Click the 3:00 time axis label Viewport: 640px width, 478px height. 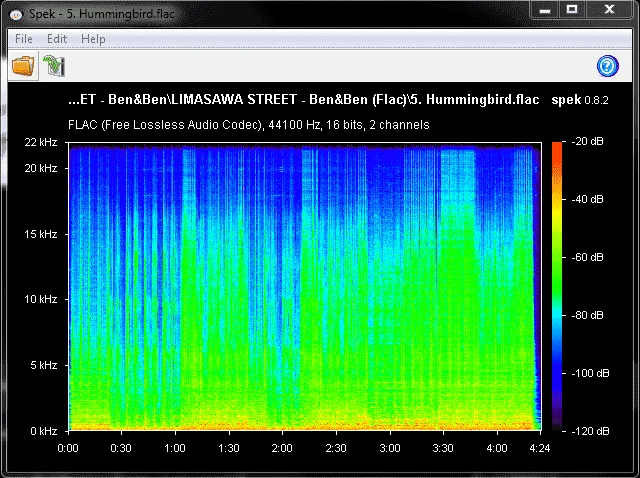[390, 448]
